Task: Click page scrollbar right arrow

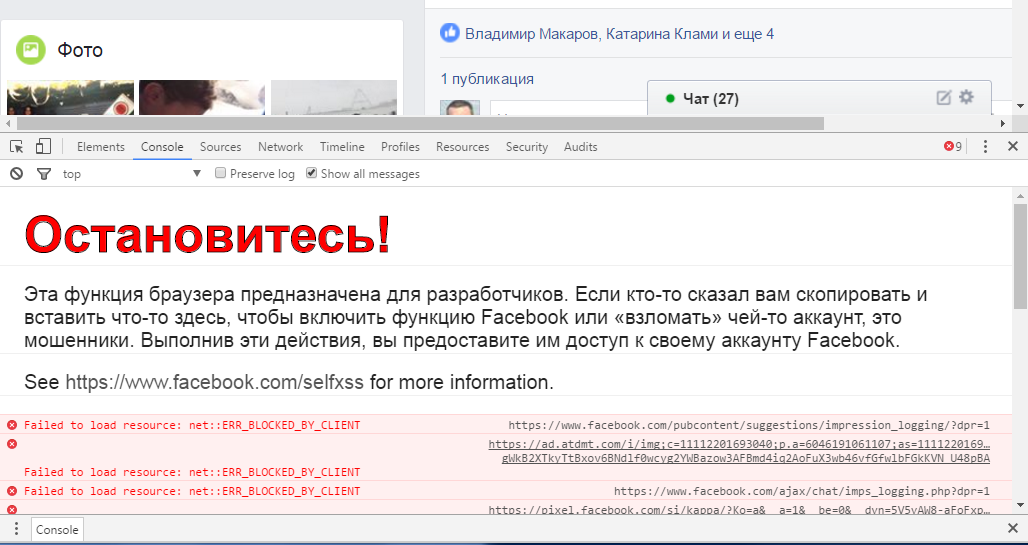Action: point(1002,123)
